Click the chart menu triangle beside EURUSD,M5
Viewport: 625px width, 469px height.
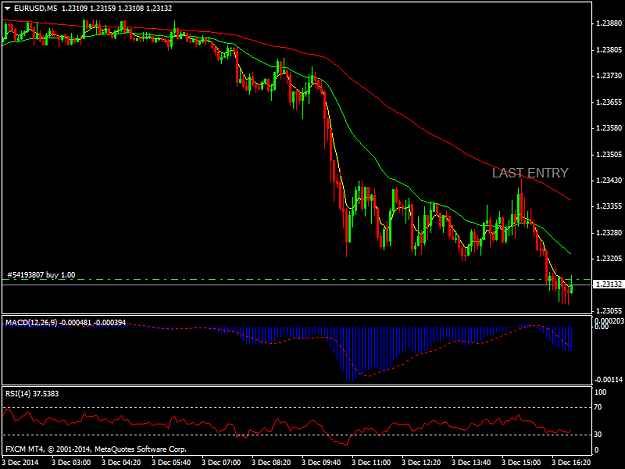[7, 8]
